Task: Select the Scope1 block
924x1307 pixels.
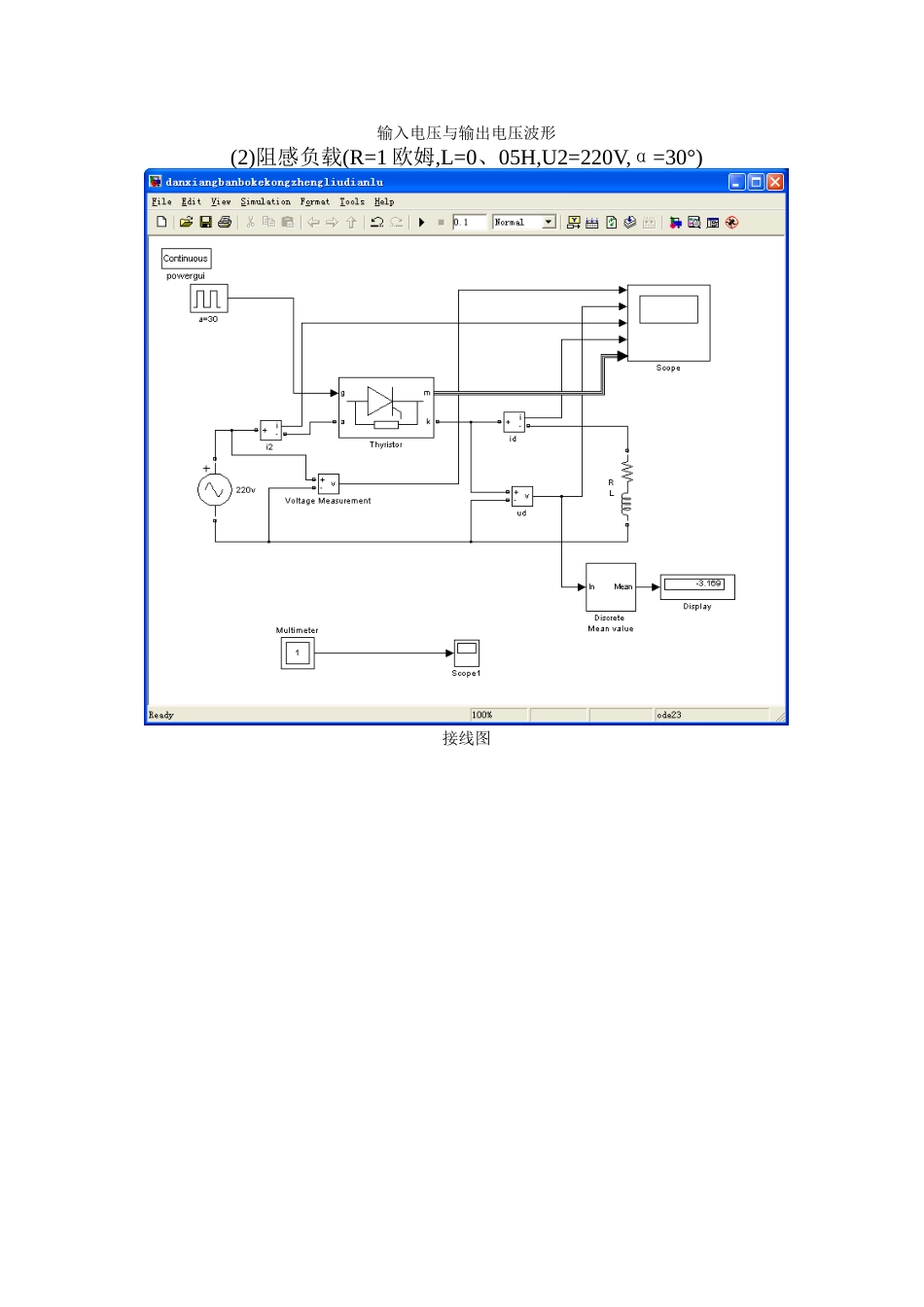Action: tap(467, 653)
